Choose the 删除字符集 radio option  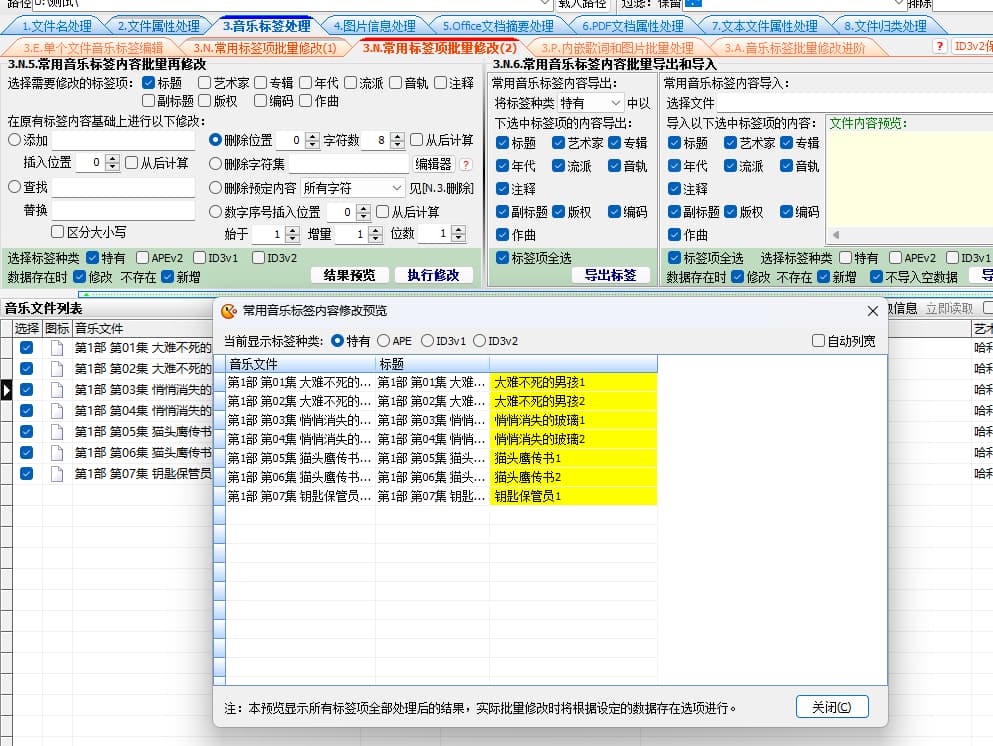pyautogui.click(x=215, y=164)
